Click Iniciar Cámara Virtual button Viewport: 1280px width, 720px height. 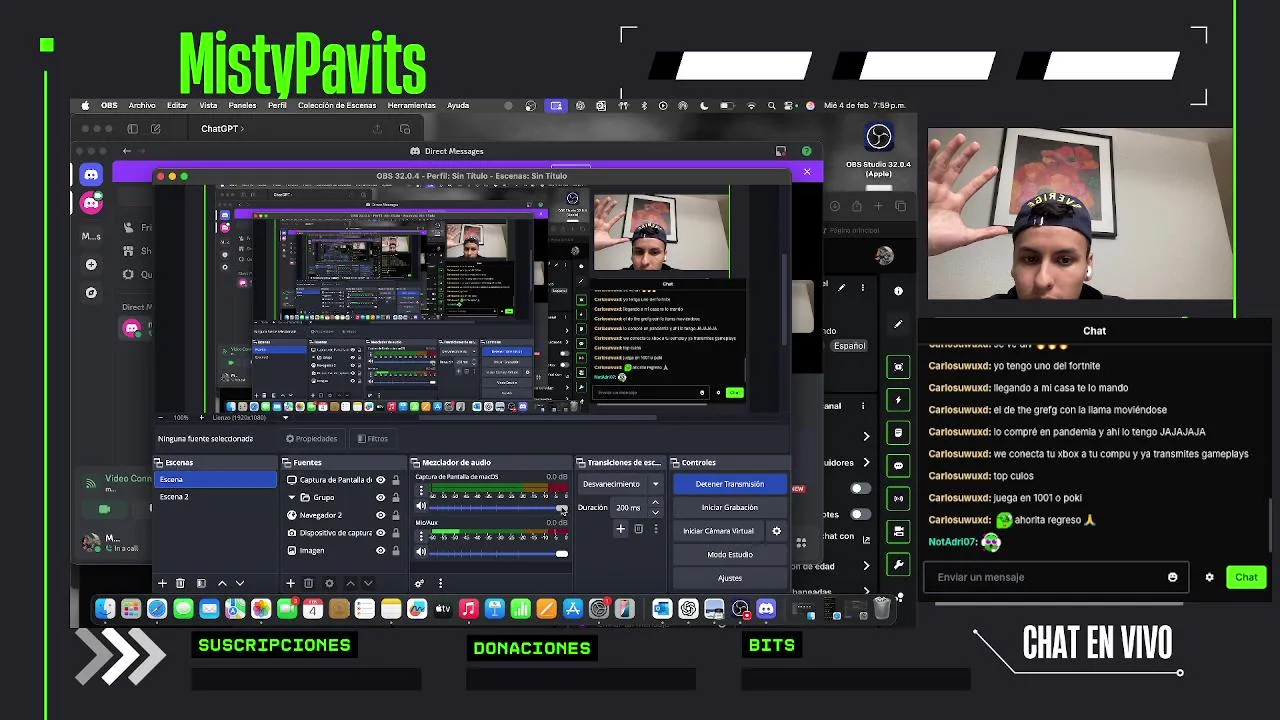point(718,531)
